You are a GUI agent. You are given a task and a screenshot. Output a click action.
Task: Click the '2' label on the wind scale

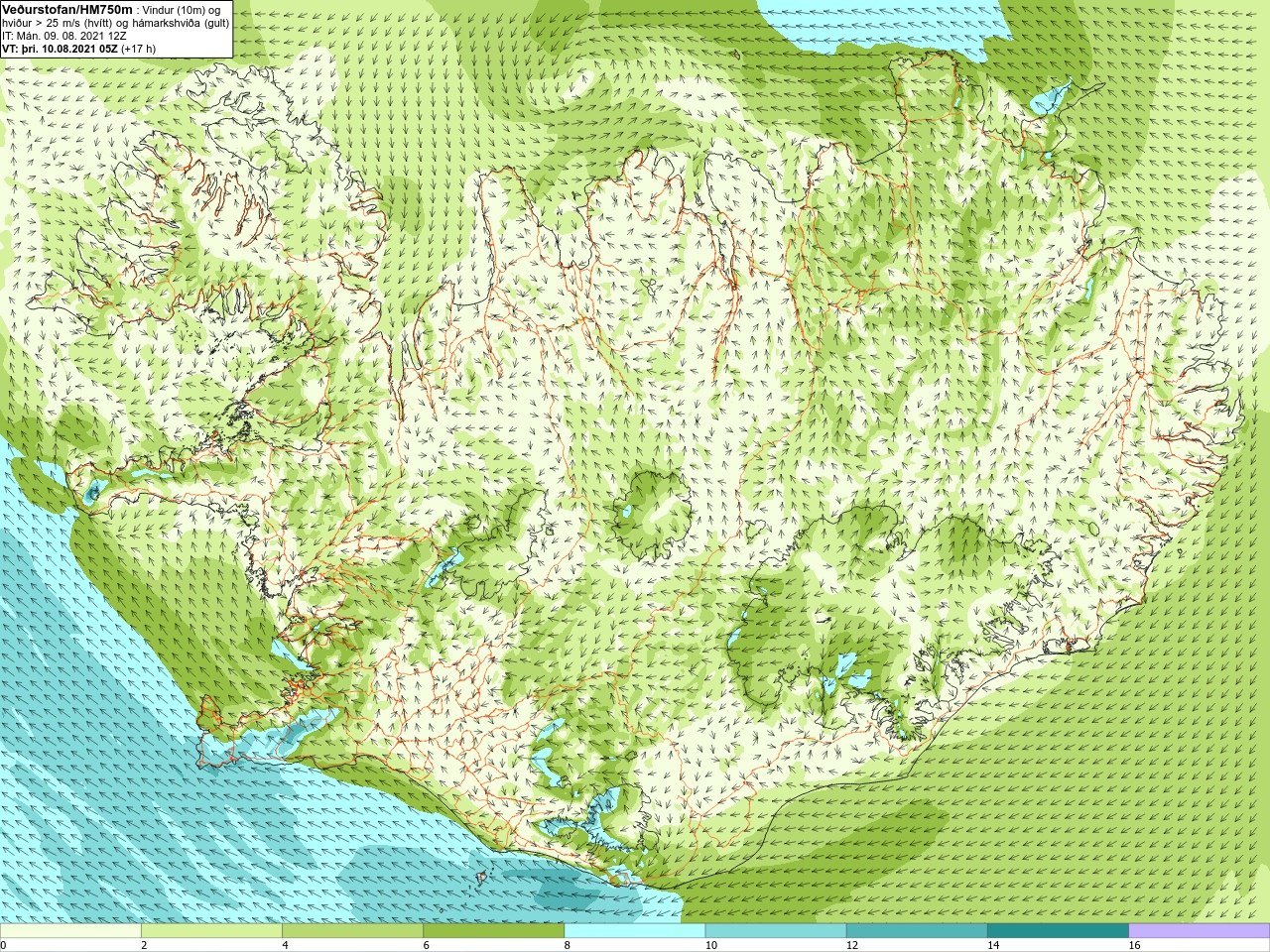(x=144, y=945)
